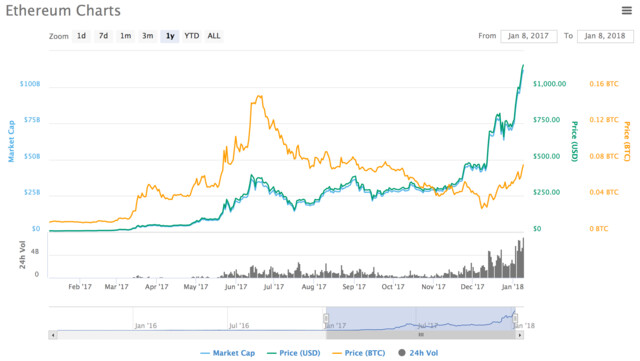
Task: Click the 0.16 BTC axis label
Action: pos(604,84)
